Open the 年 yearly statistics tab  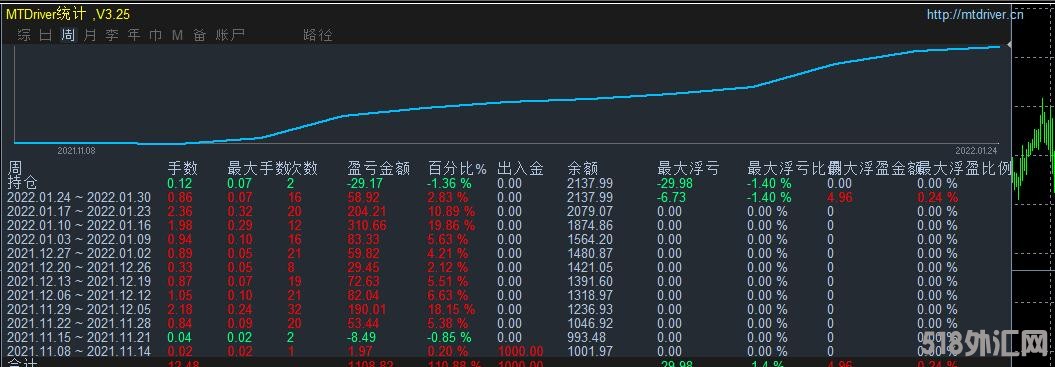pos(134,35)
